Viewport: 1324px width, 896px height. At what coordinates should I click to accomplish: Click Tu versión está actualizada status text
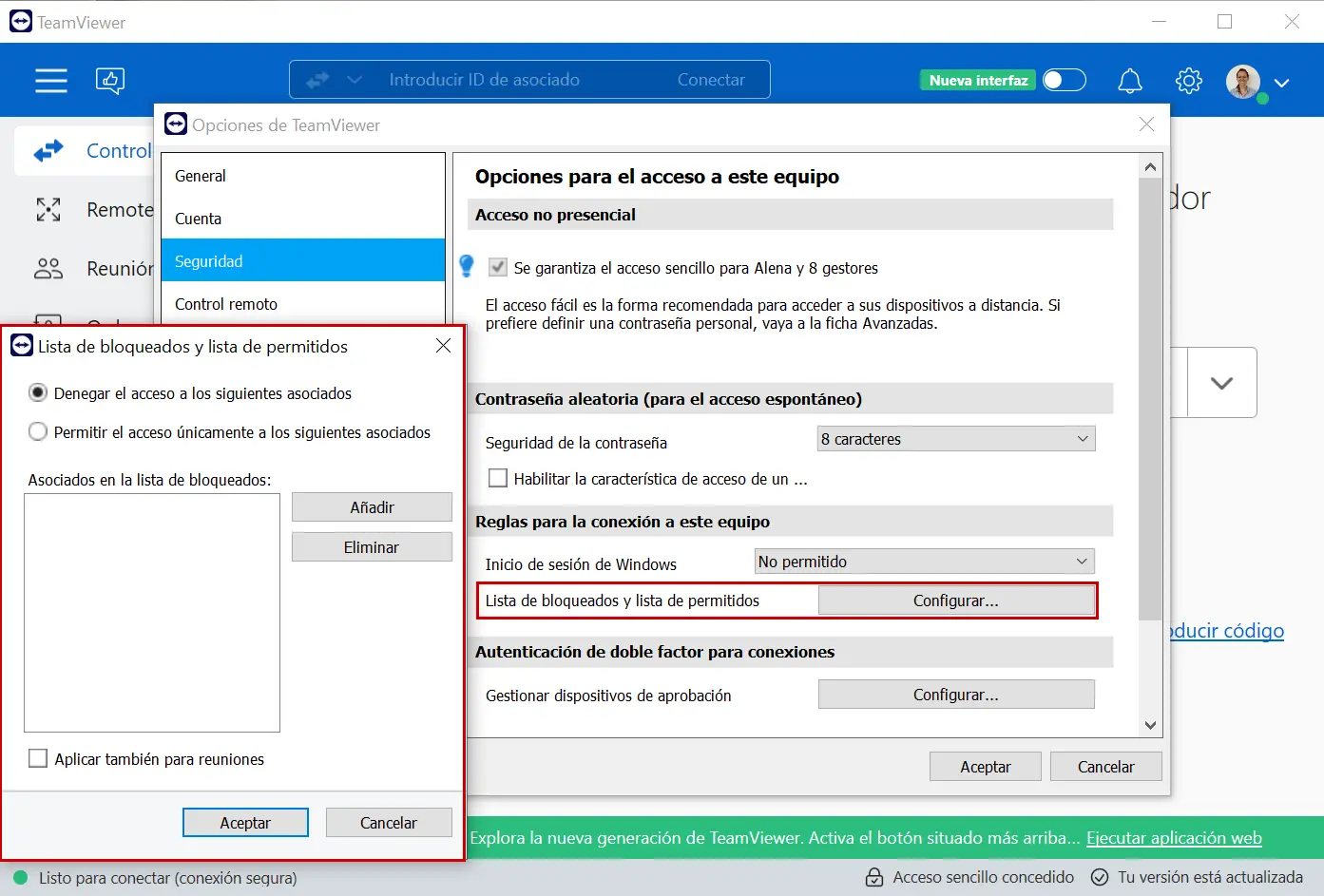[1210, 877]
